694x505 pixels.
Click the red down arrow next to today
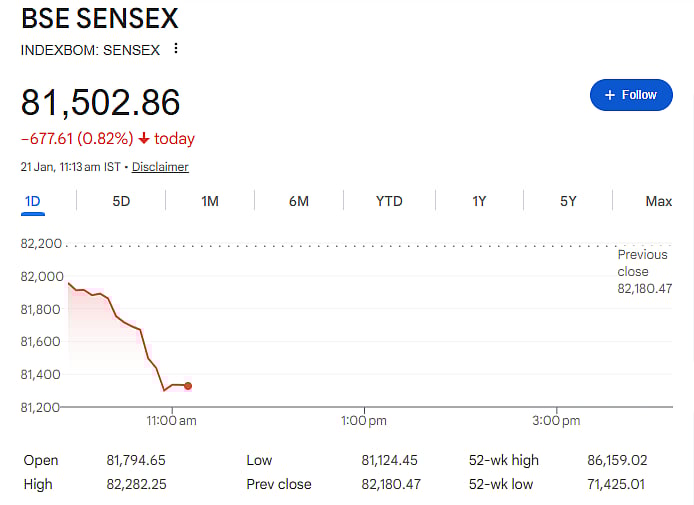(144, 139)
